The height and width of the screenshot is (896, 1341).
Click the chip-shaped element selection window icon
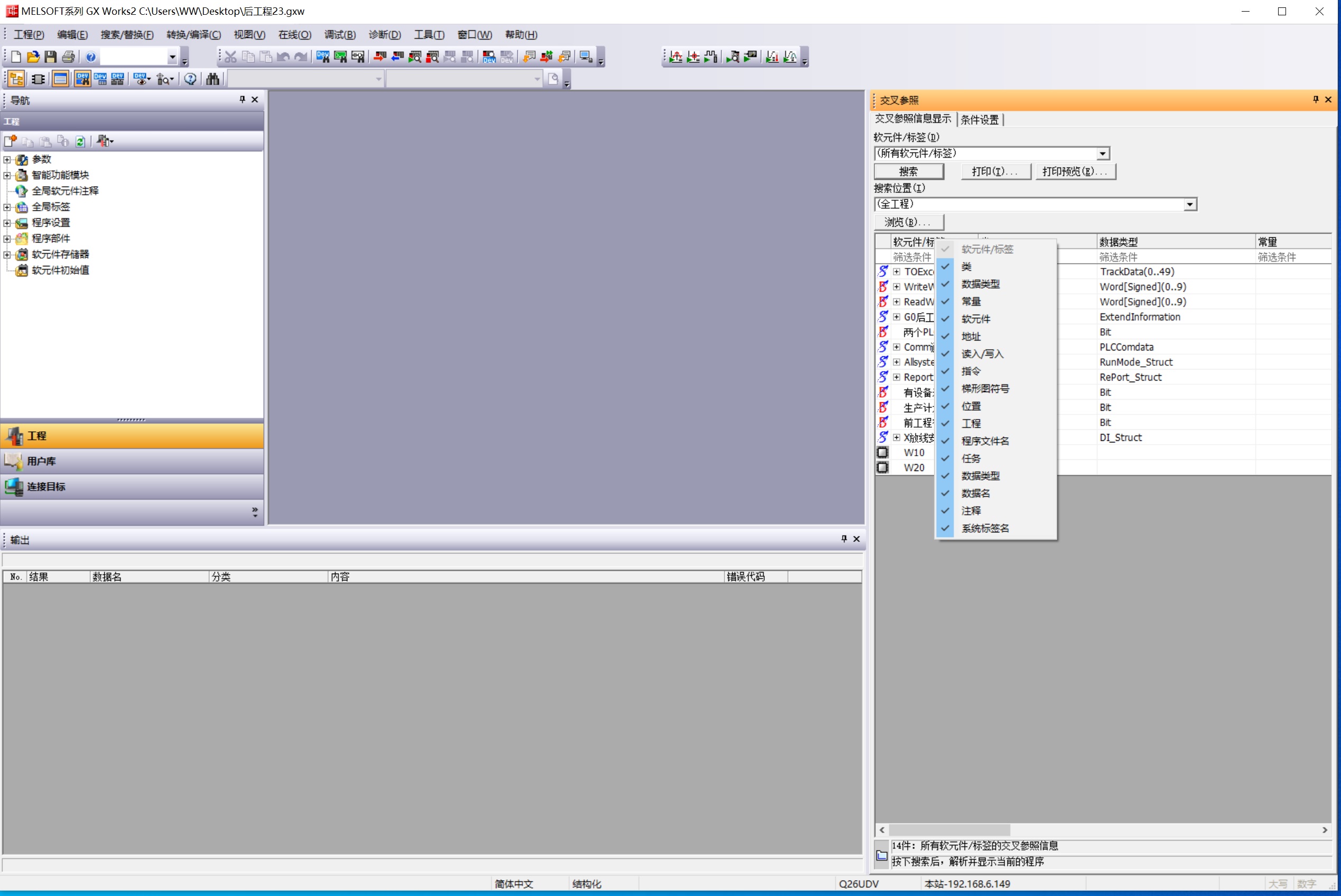(x=38, y=79)
